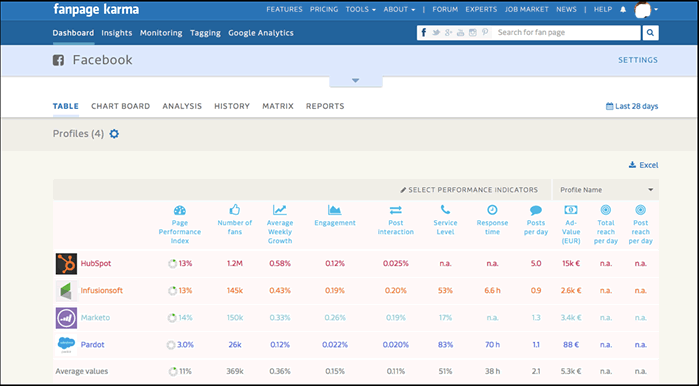Click the Average Weekly Growth chart icon
The image size is (700, 386).
(280, 210)
